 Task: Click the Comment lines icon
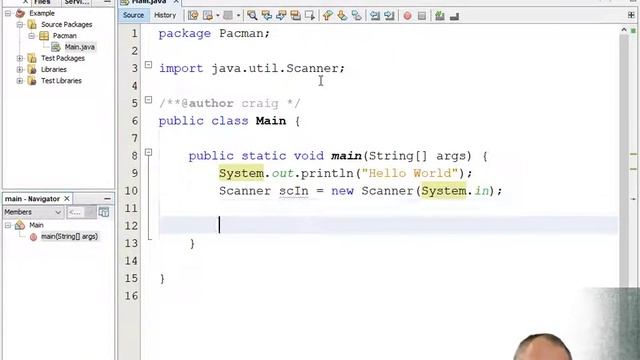pyautogui.click(x=440, y=16)
